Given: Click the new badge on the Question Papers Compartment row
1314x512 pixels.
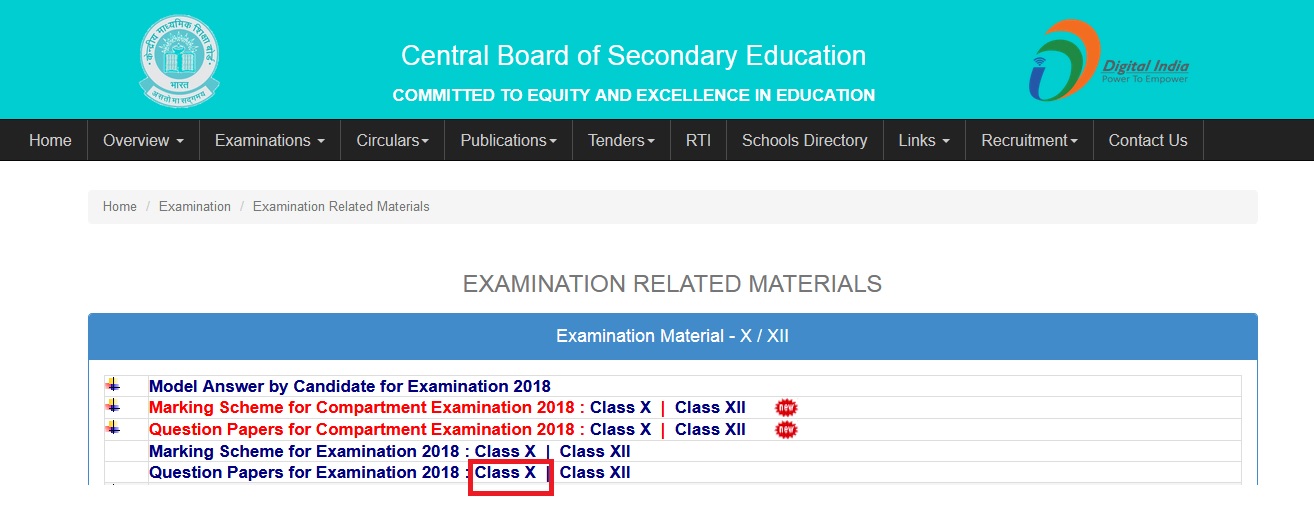Looking at the screenshot, I should point(787,430).
